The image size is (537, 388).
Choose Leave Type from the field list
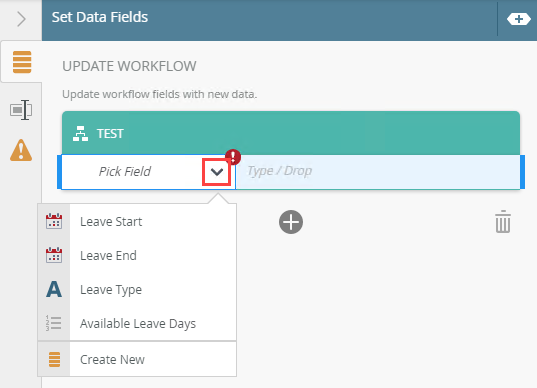coord(137,290)
